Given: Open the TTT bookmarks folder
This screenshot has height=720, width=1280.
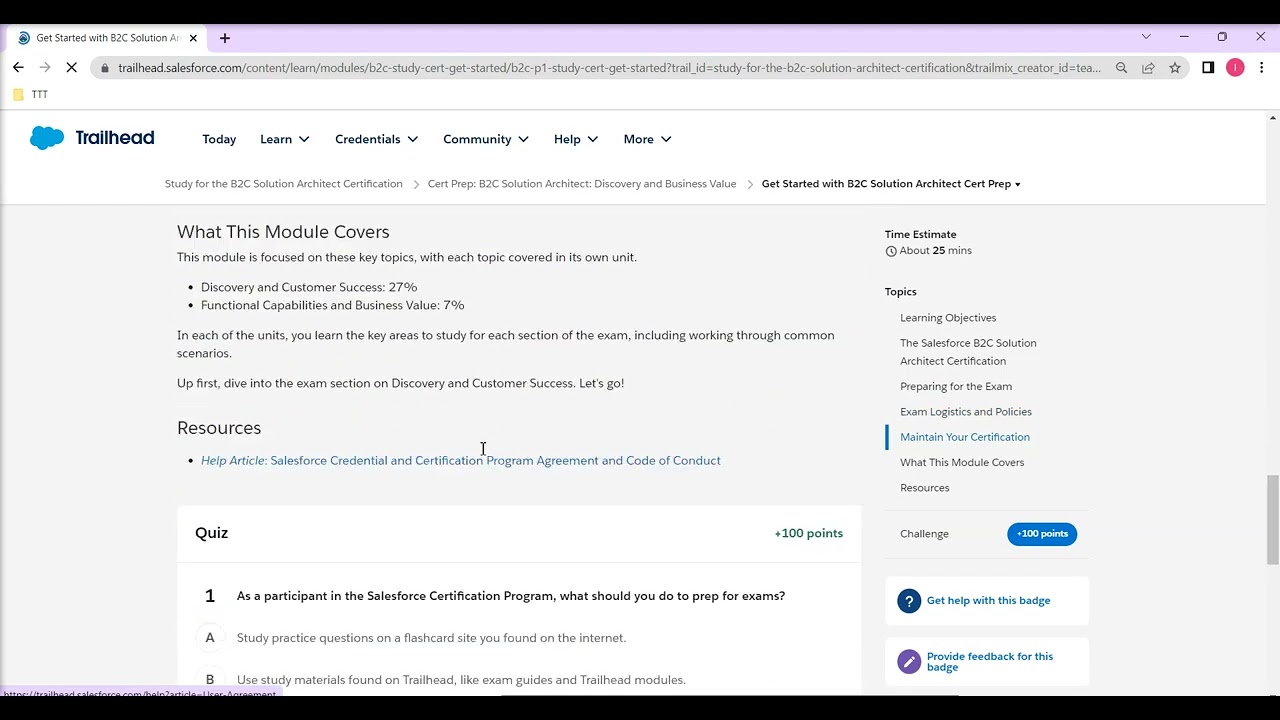Looking at the screenshot, I should [30, 94].
